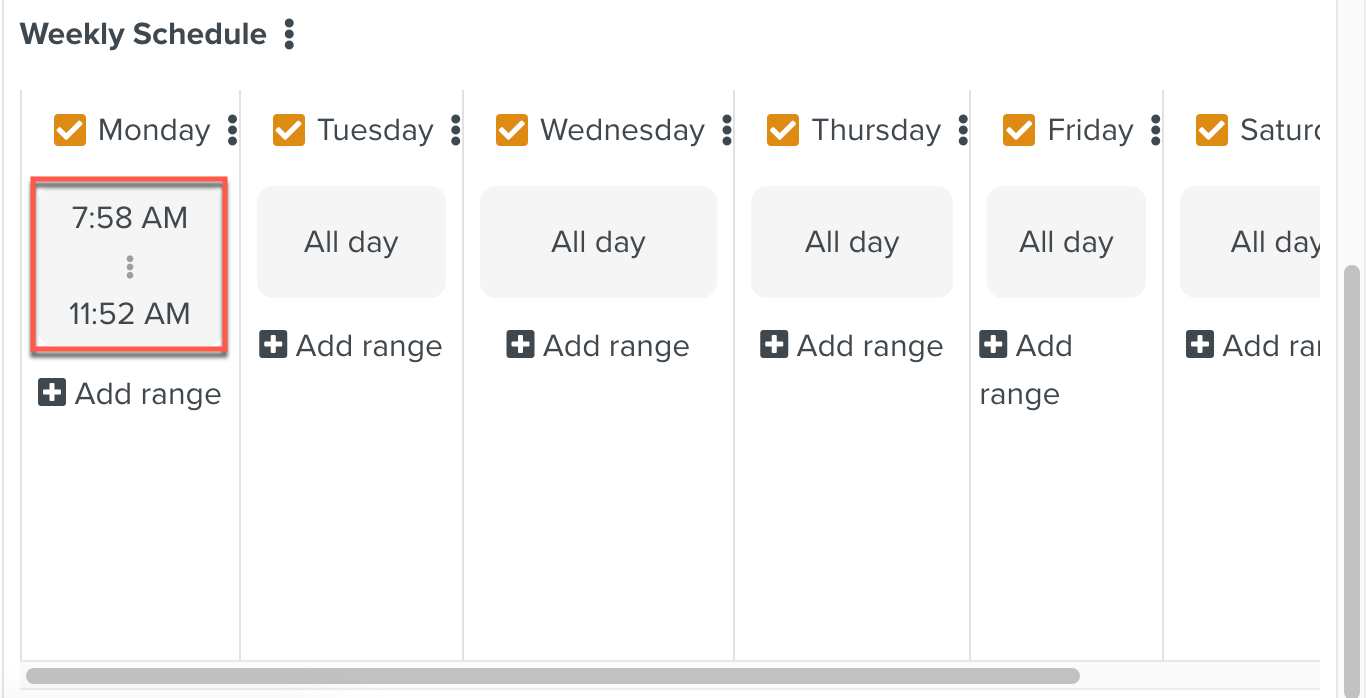Open Wednesday column options menu

[x=727, y=130]
